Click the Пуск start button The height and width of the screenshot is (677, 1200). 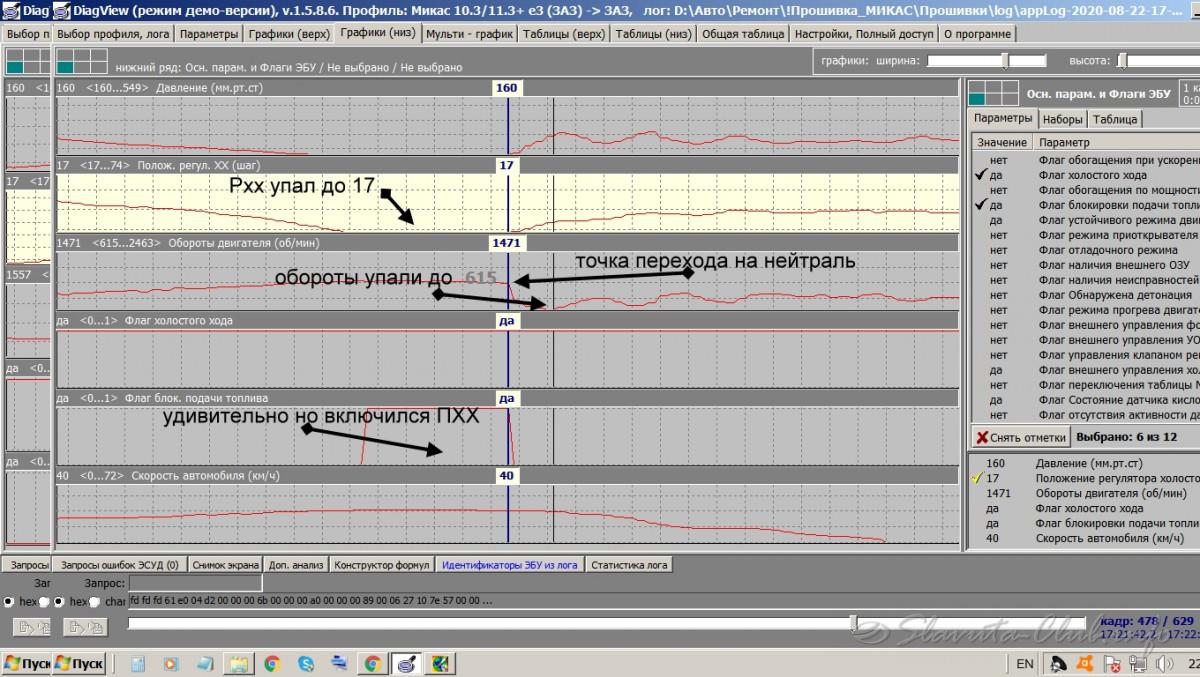(78, 663)
